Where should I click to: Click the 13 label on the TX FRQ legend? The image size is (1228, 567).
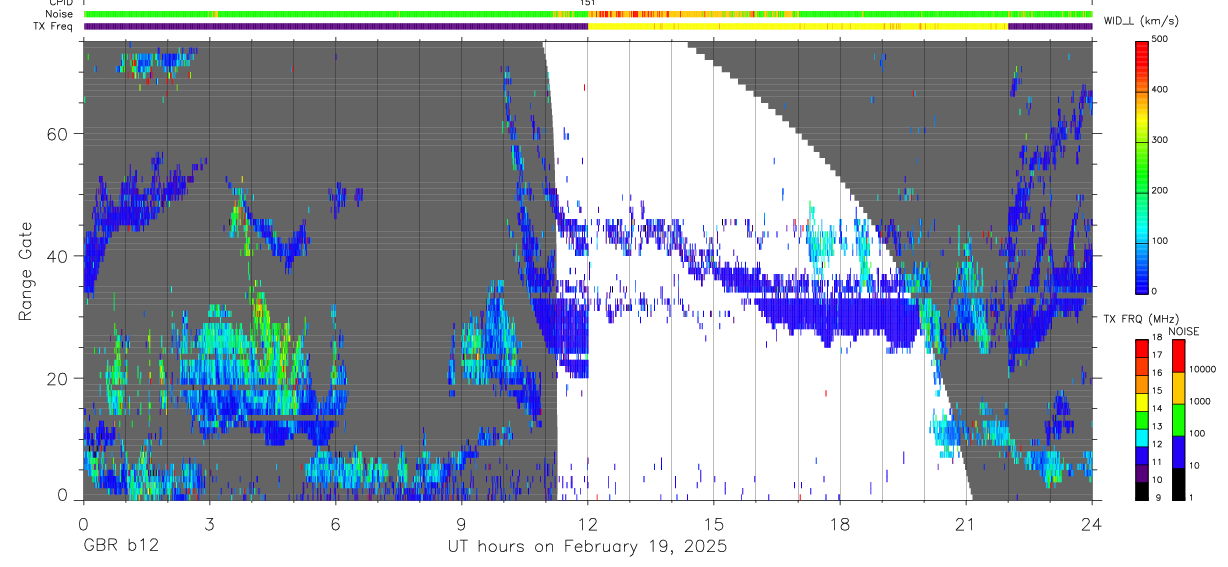(x=1157, y=427)
